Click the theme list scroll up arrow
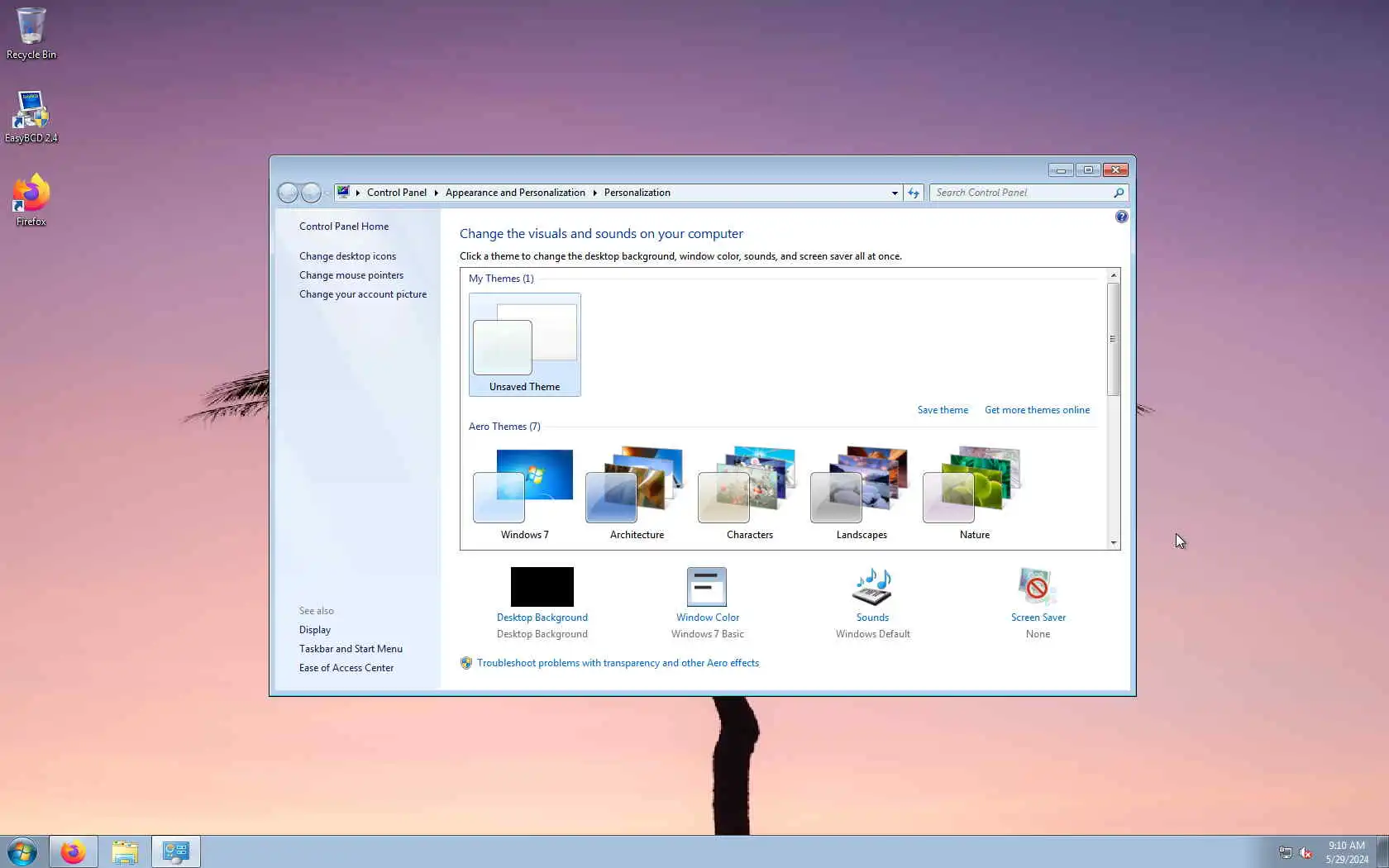The height and width of the screenshot is (868, 1389). (1114, 275)
